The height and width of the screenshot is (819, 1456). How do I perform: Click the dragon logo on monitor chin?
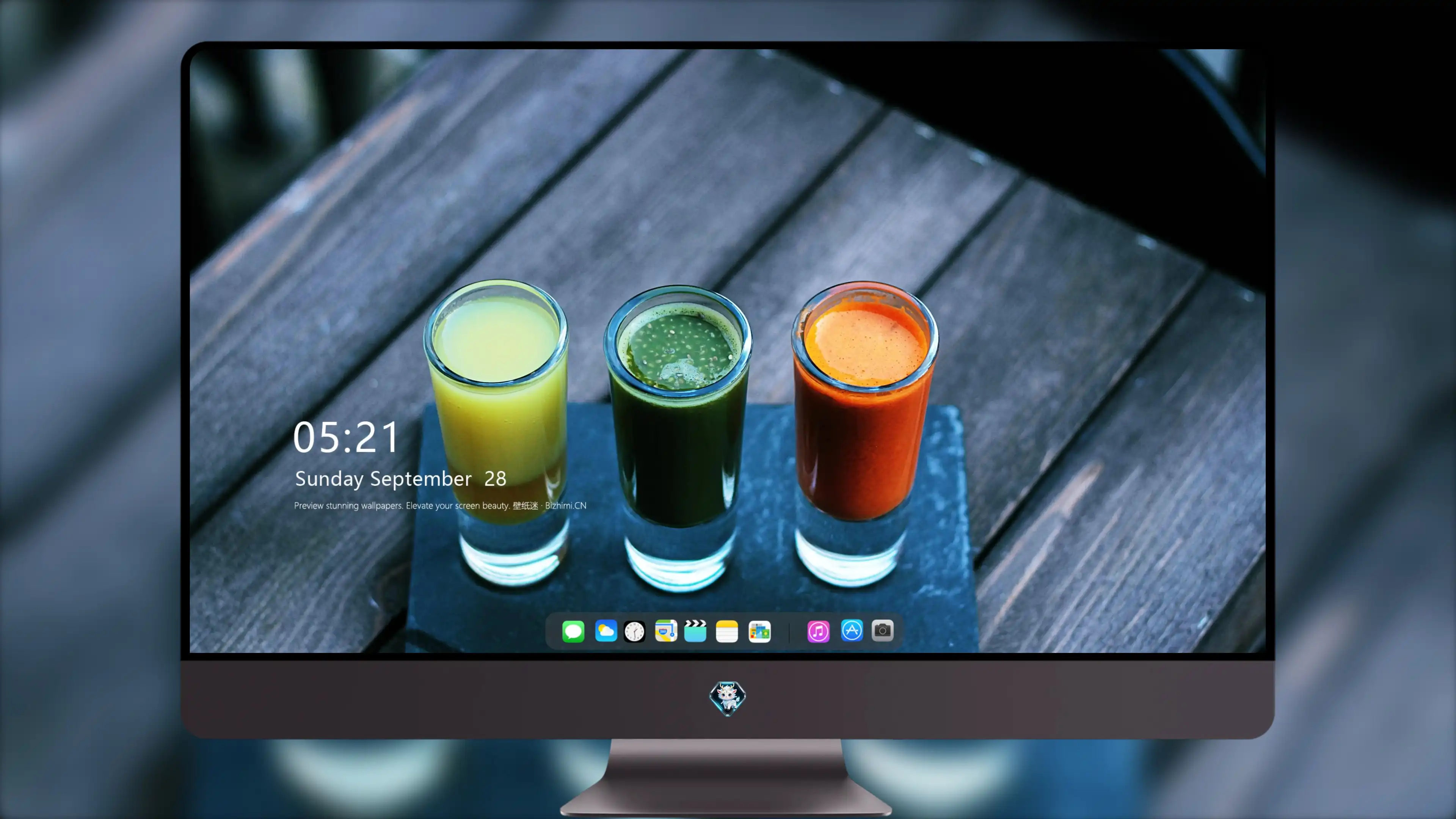(x=728, y=698)
